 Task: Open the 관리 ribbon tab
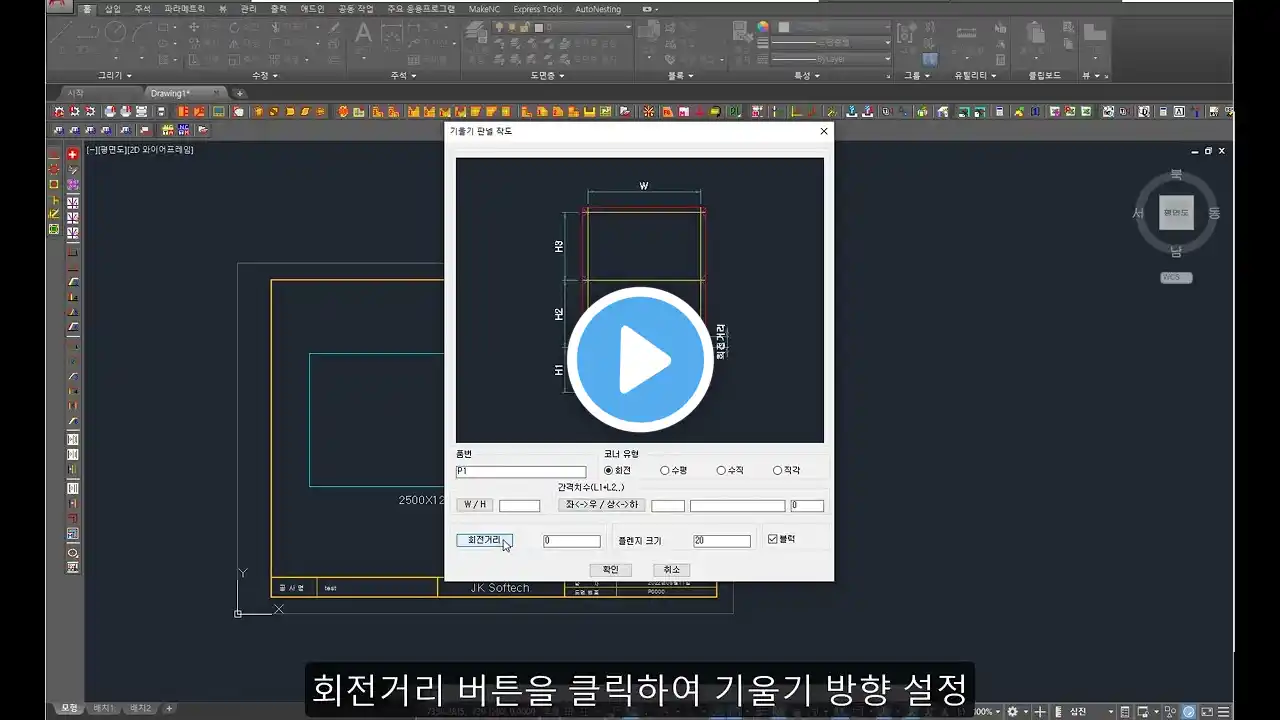click(248, 9)
